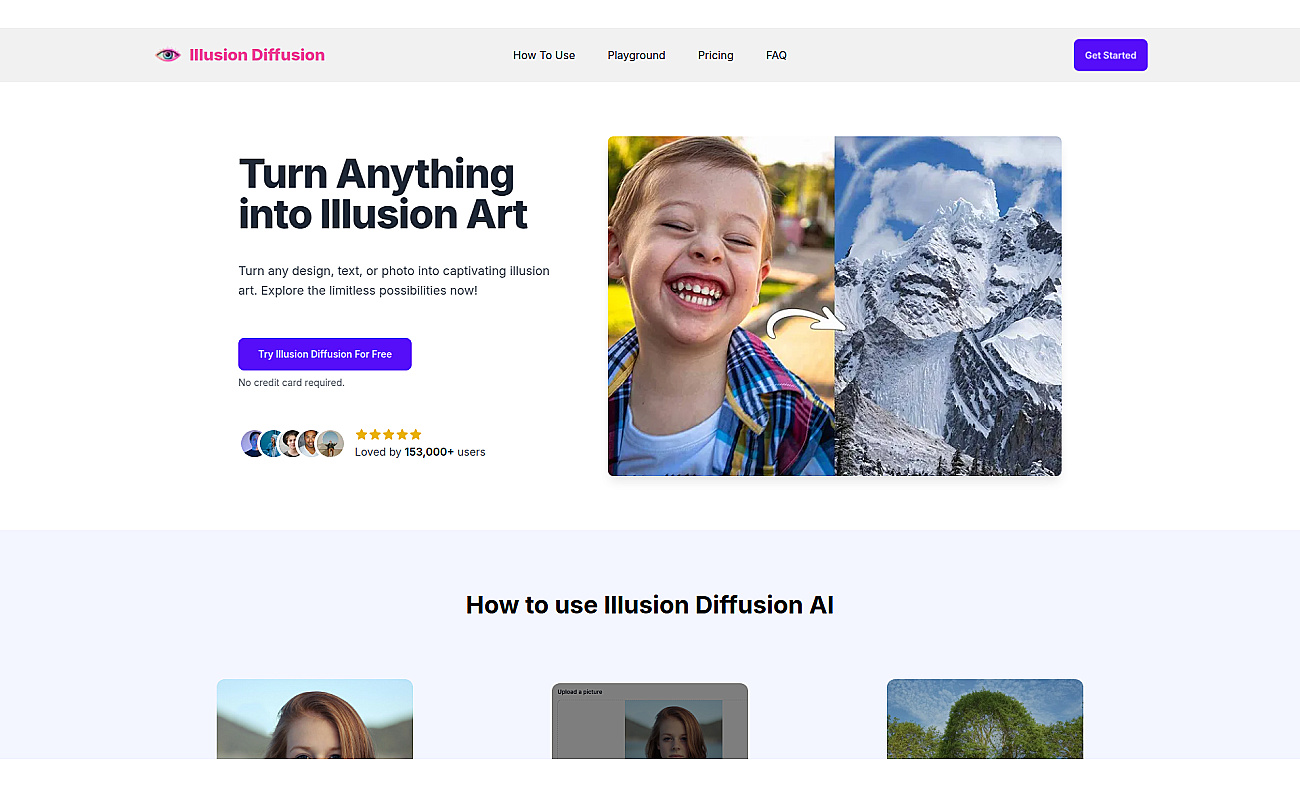Click Try Illusion Diffusion For Free
Image resolution: width=1300 pixels, height=788 pixels.
325,354
